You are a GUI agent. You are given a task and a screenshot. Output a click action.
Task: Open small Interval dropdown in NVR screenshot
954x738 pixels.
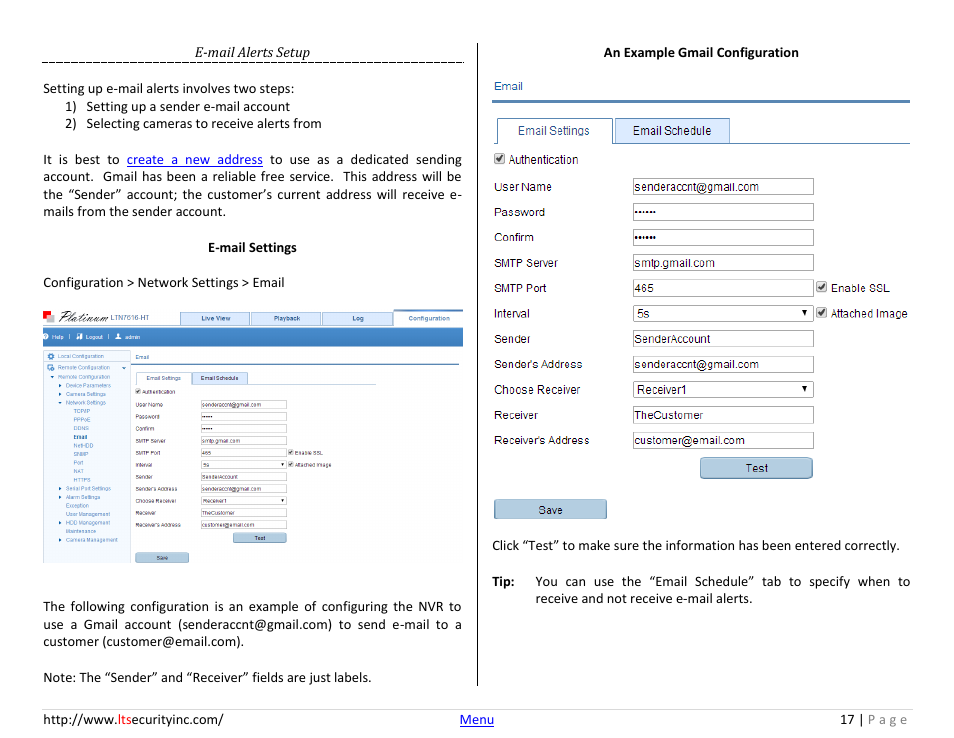click(x=243, y=465)
